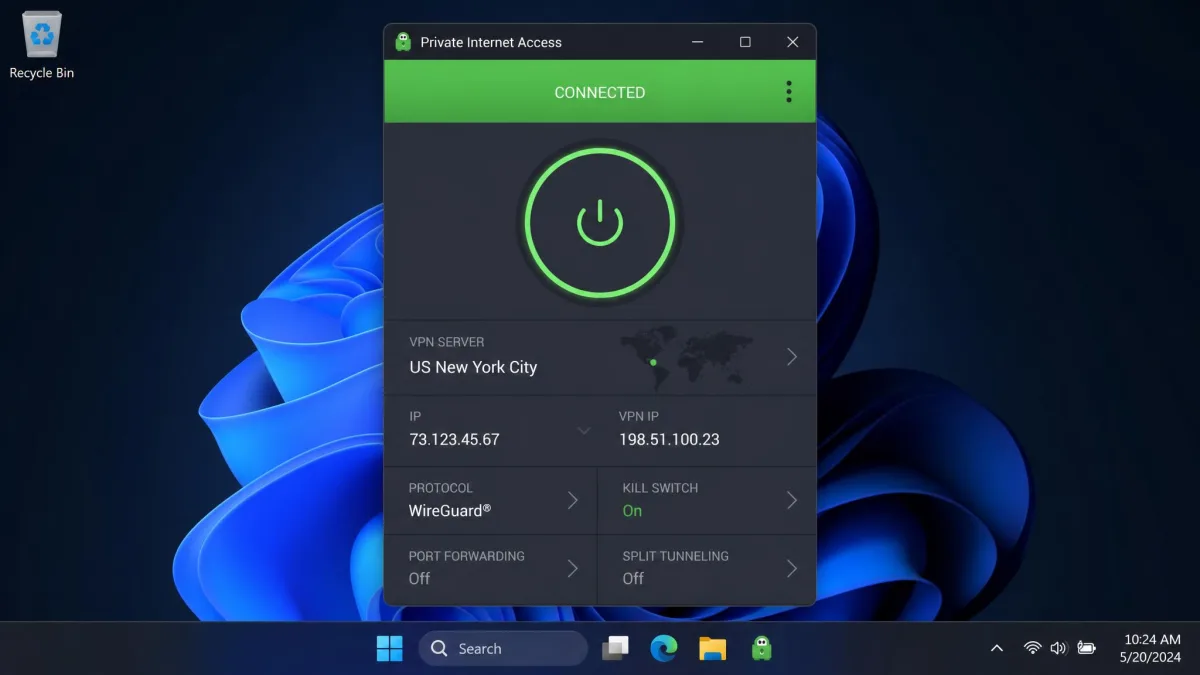Minimize the Private Internet Access window

tap(698, 42)
